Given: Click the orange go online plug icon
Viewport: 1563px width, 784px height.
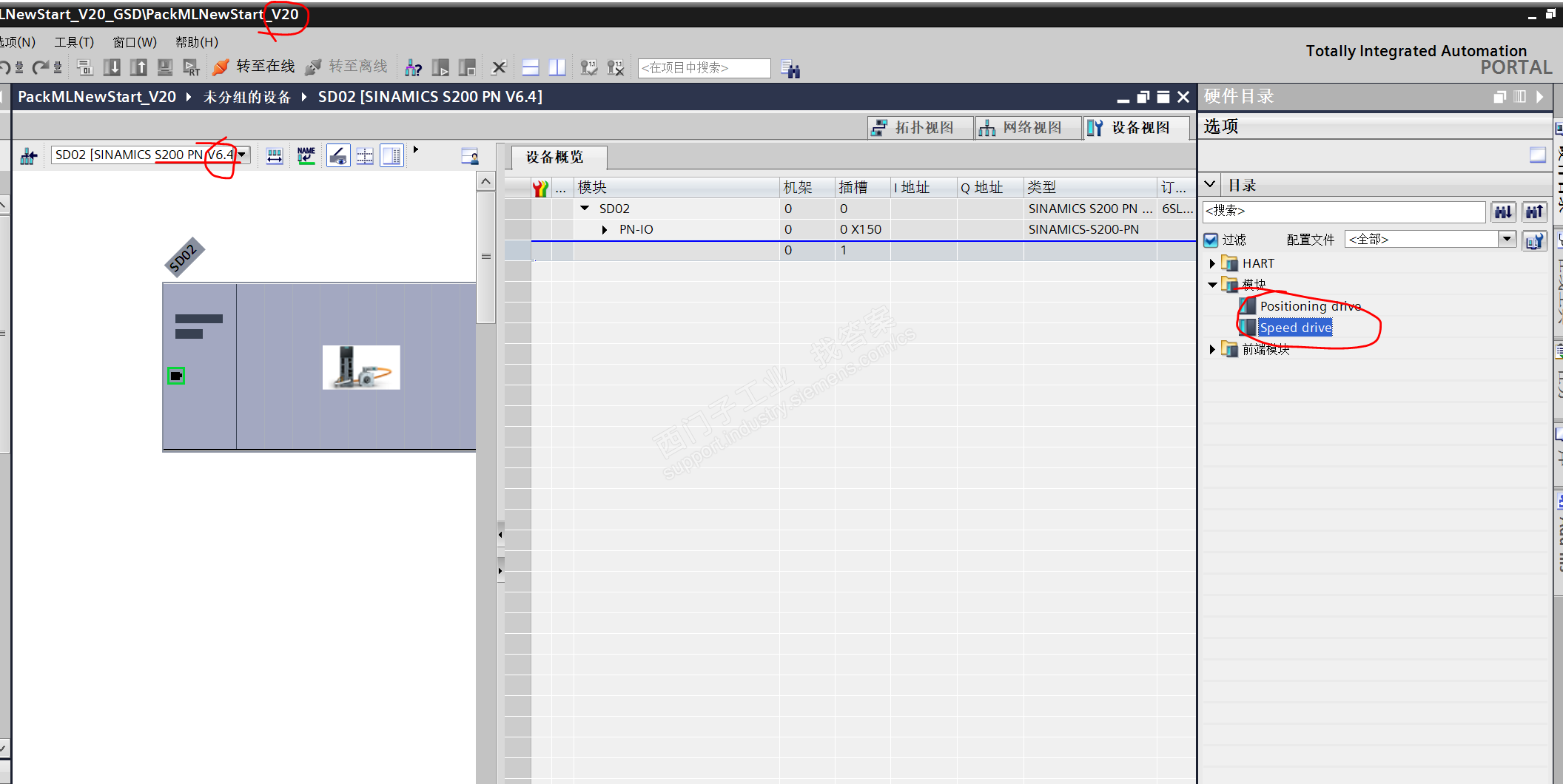Looking at the screenshot, I should click(x=221, y=67).
